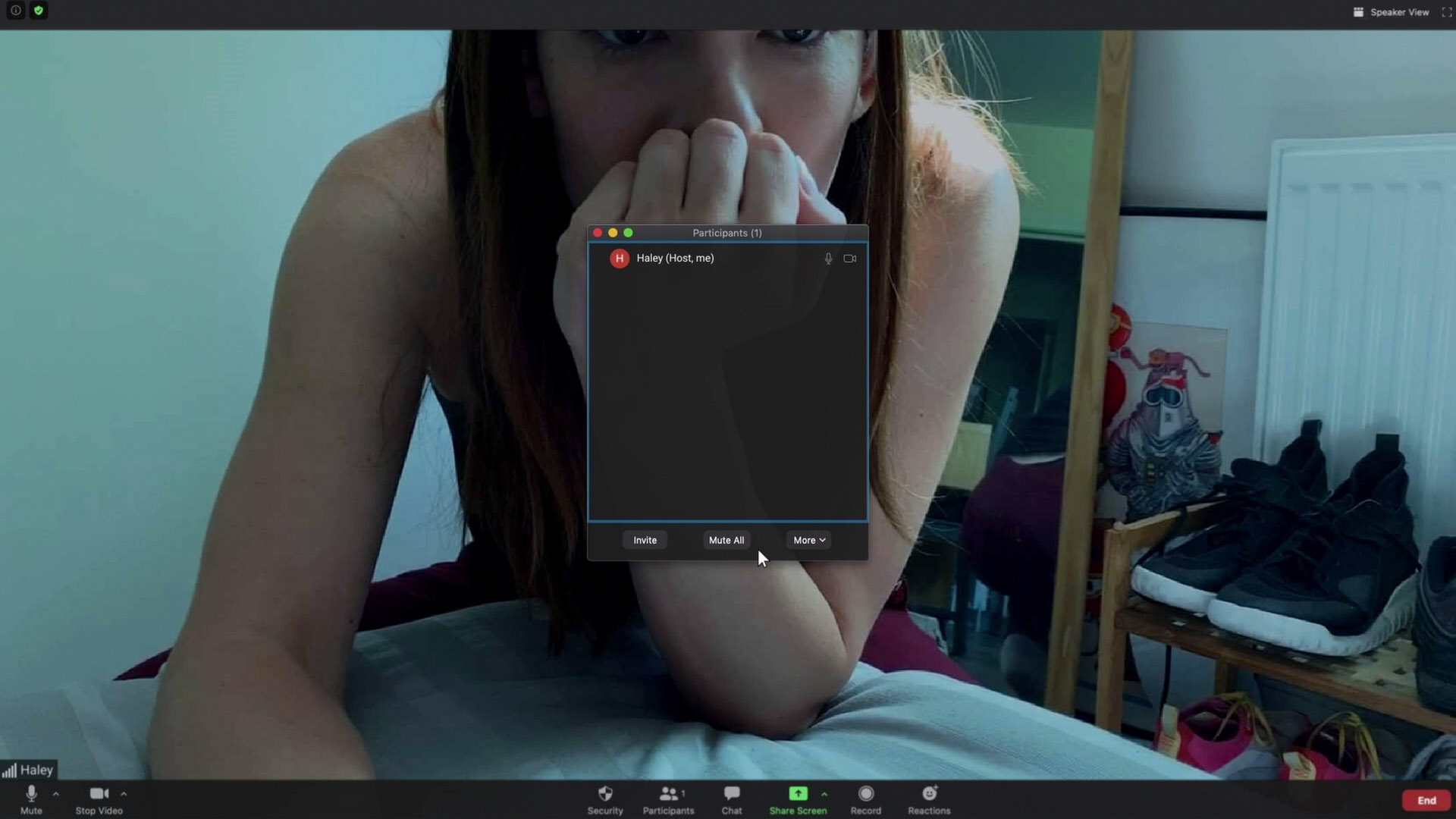Screen dimensions: 1456x819
Task: Open Reactions menu
Action: pos(929,799)
